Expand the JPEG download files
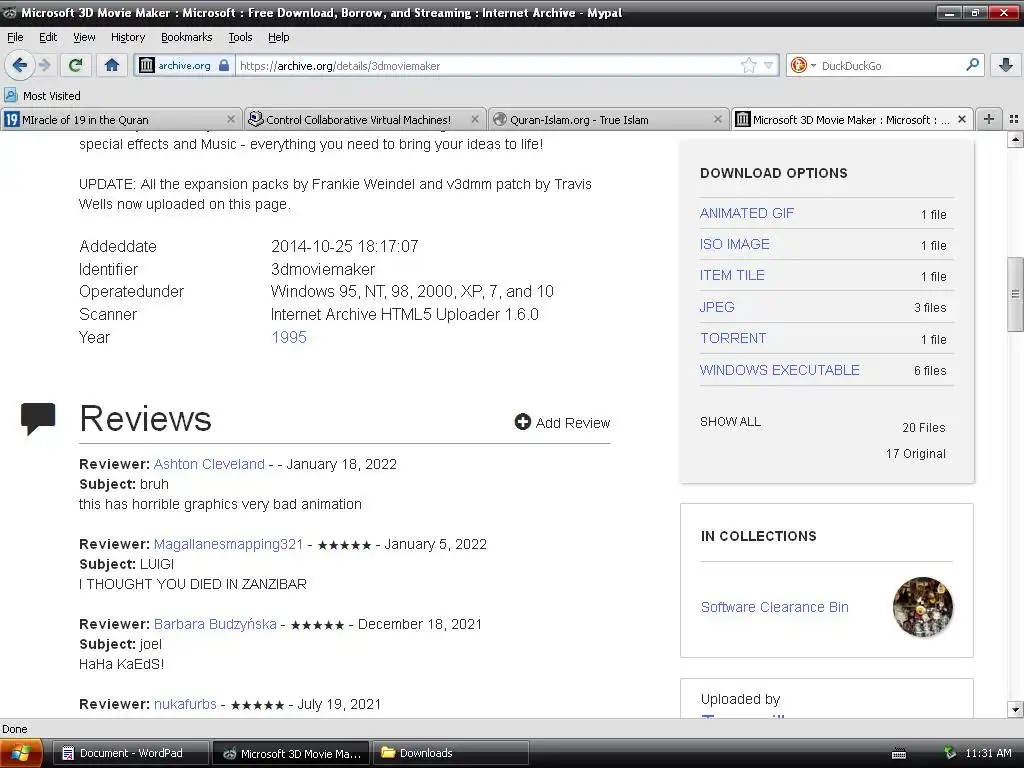The width and height of the screenshot is (1024, 768). pos(717,307)
